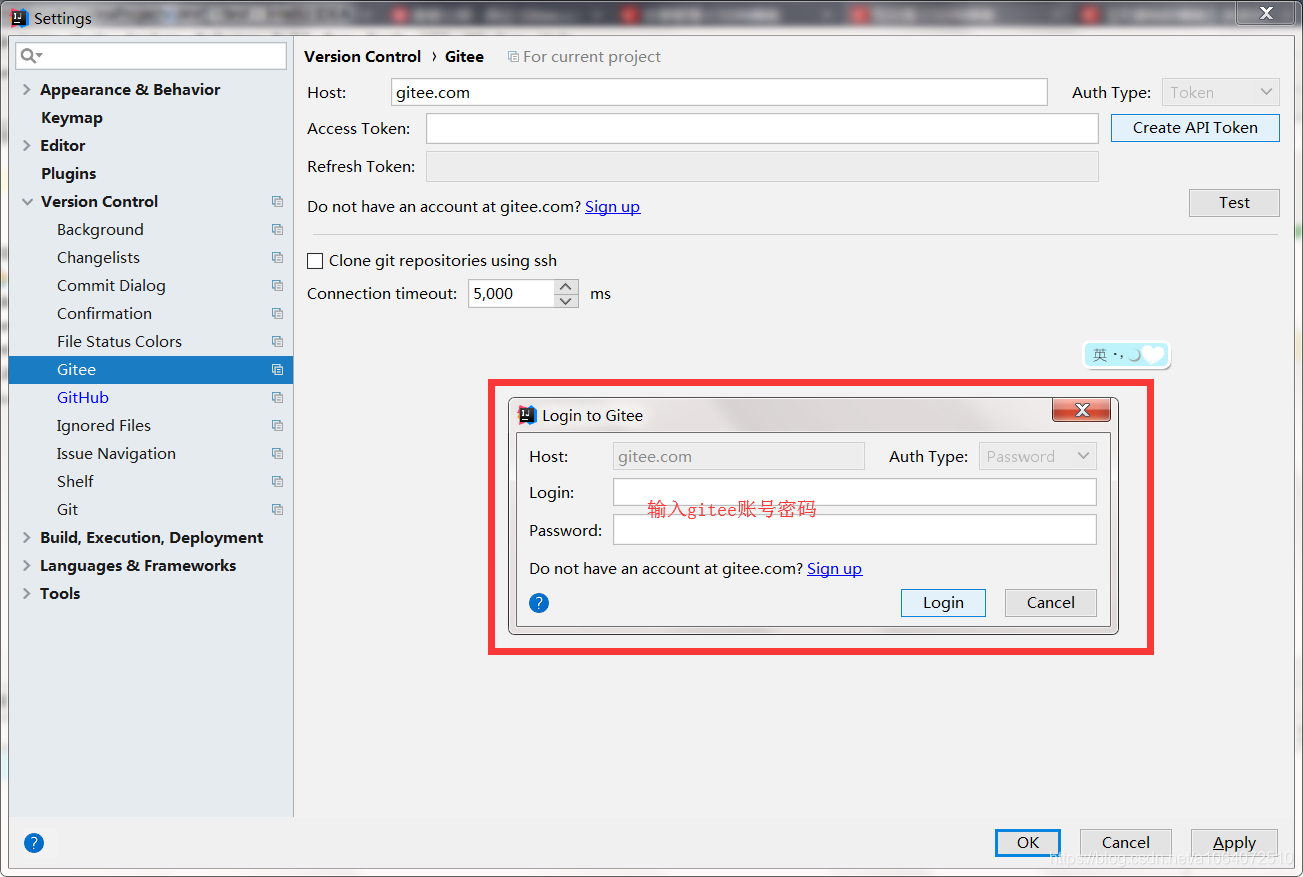
Task: Select File Status Colors item
Action: click(119, 341)
